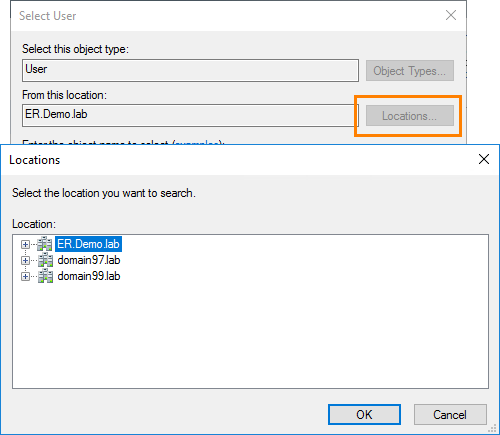Screen dimensions: 500x435
Task: Click the User object type field
Action: tap(190, 70)
